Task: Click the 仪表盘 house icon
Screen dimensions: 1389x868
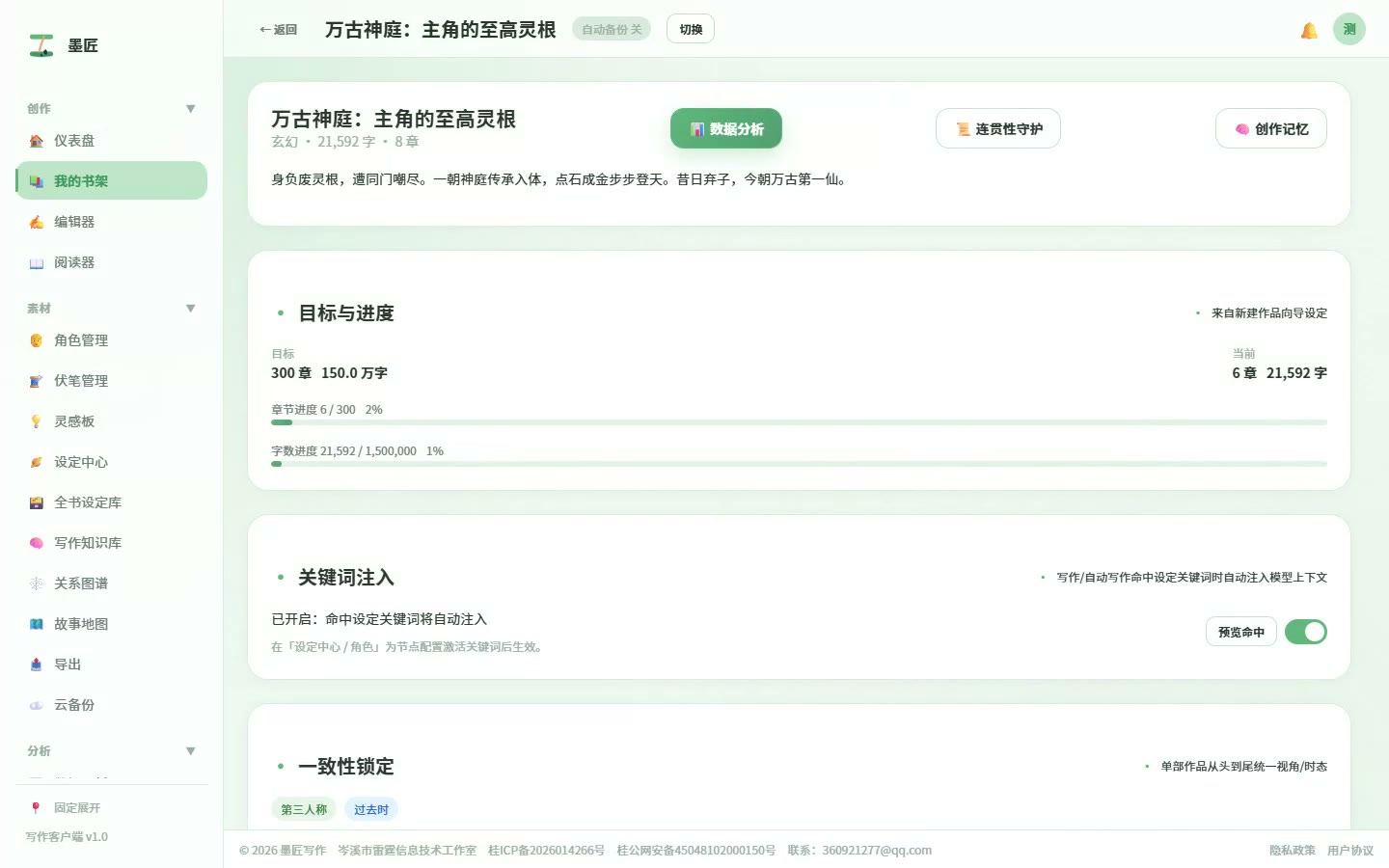Action: tap(36, 141)
